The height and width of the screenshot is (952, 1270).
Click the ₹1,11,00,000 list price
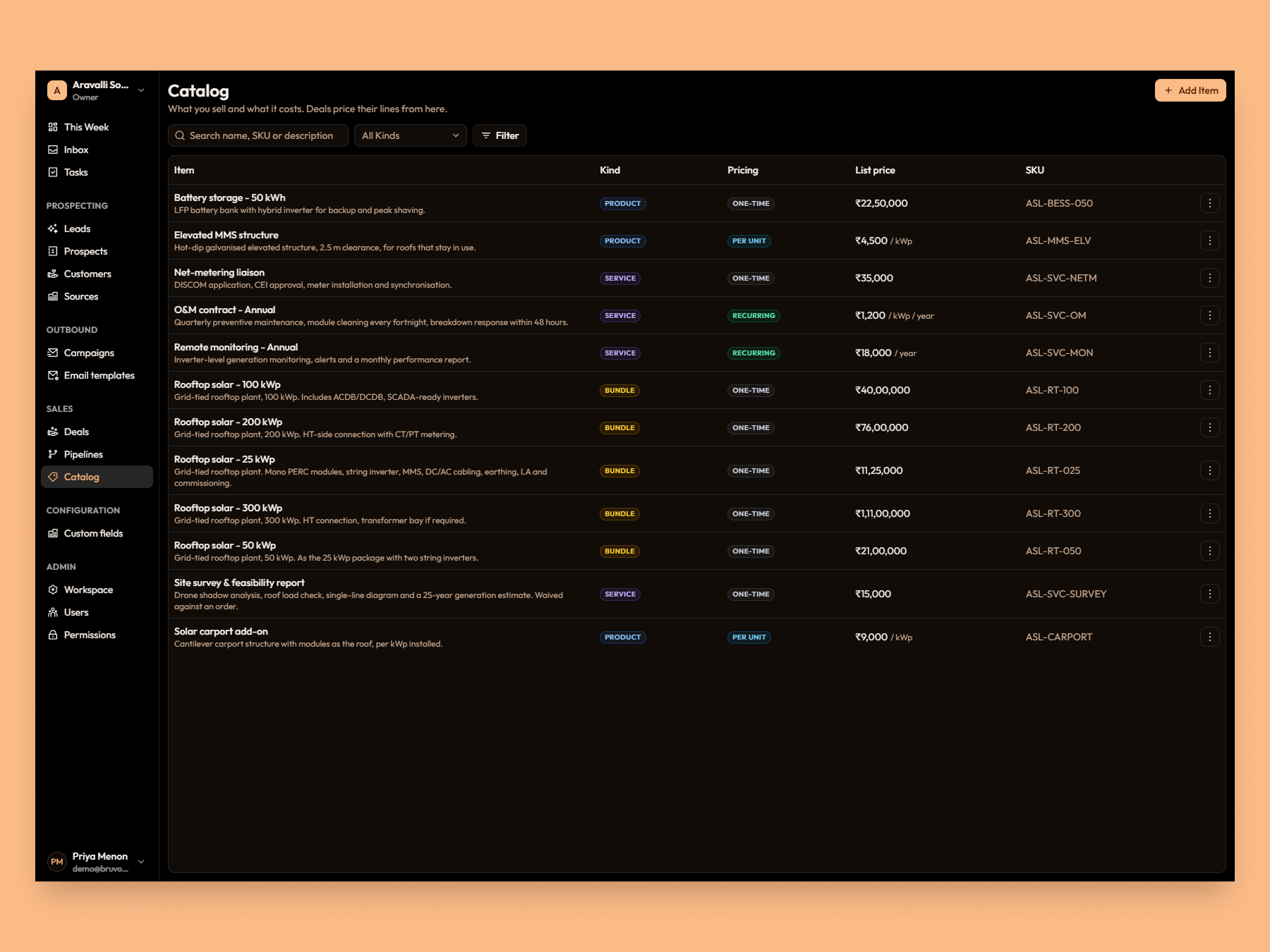pos(883,513)
